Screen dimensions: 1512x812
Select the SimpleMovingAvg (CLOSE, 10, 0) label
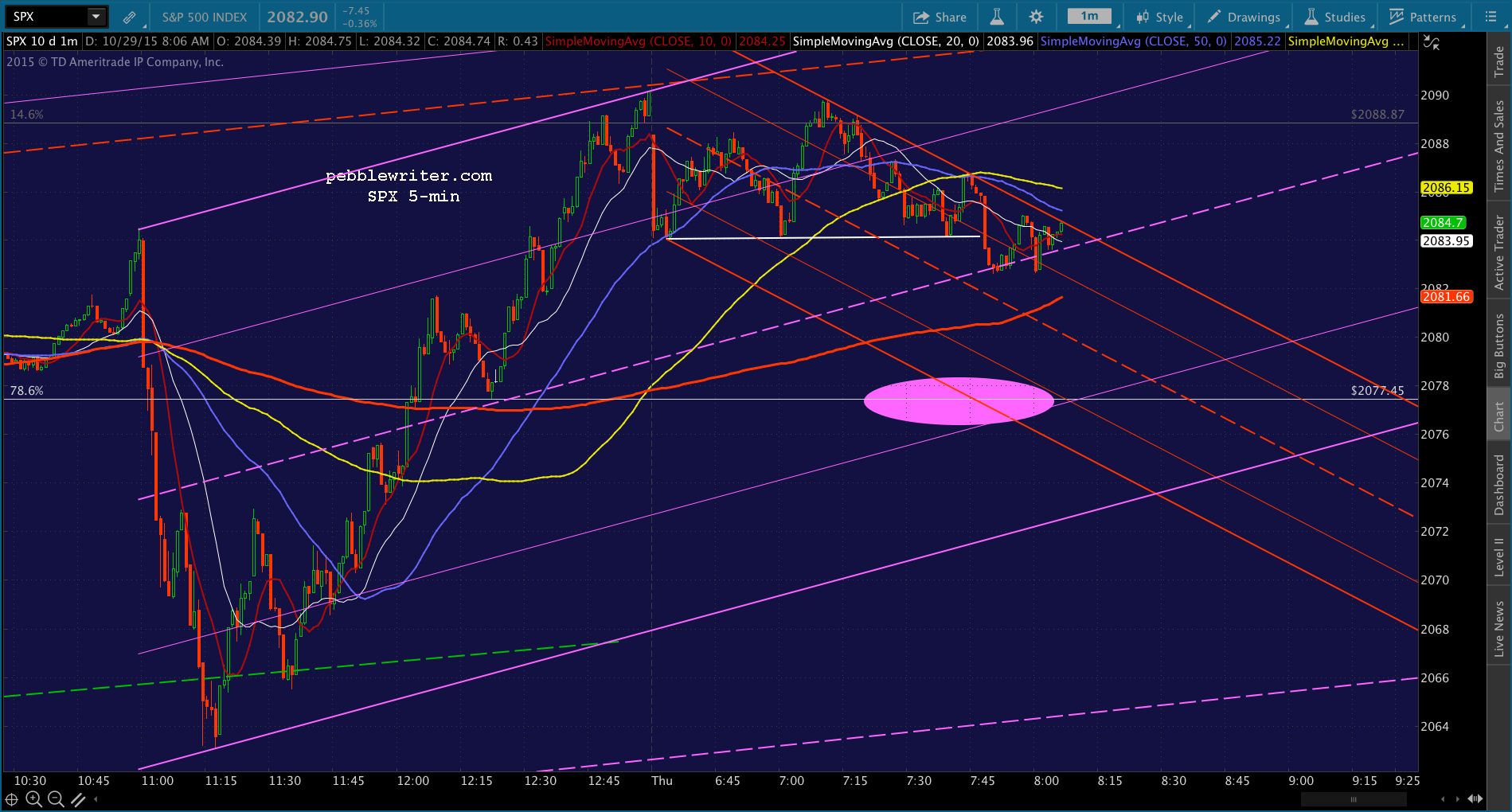tap(638, 41)
